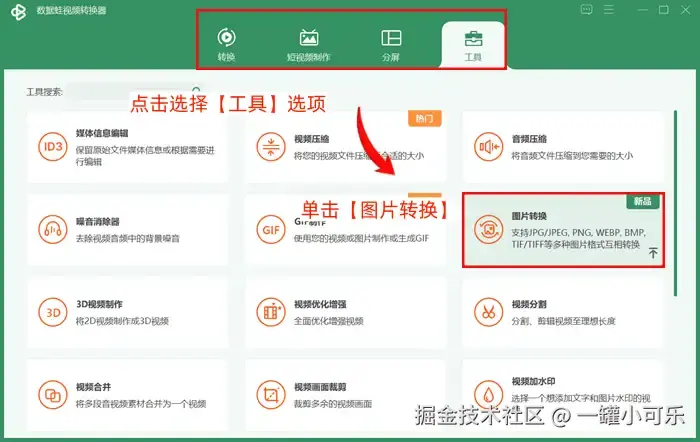Screen dimensions: 700x442
Task: Minimize the converter window
Action: pos(643,10)
